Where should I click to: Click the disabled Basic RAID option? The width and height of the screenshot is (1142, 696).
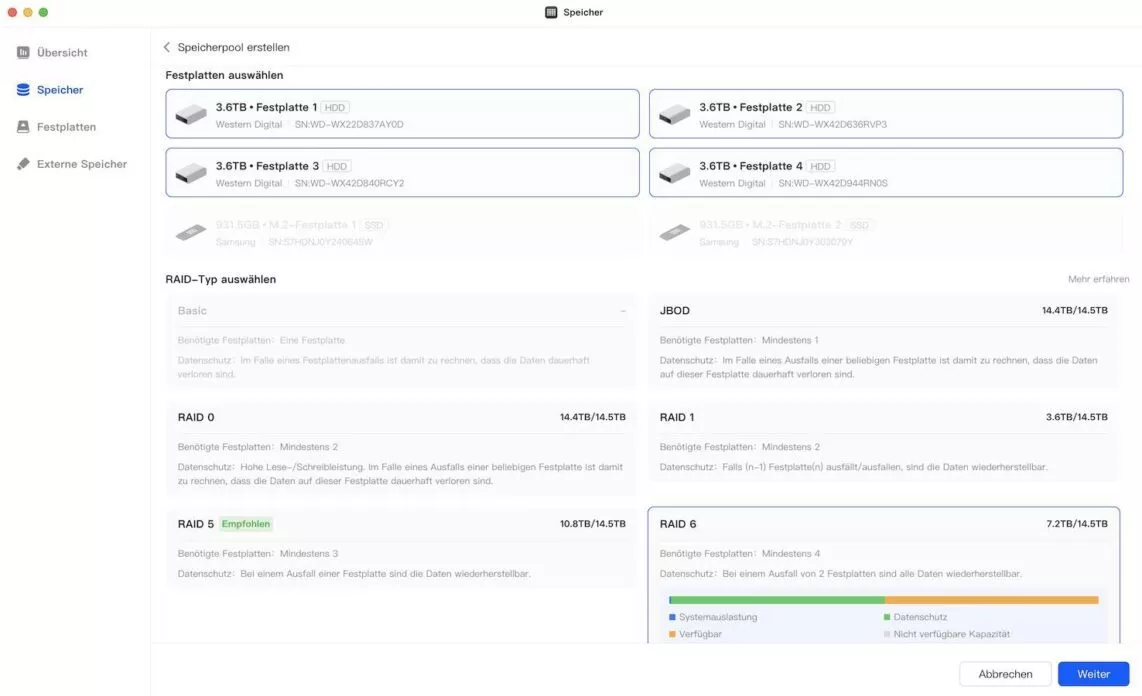[401, 341]
